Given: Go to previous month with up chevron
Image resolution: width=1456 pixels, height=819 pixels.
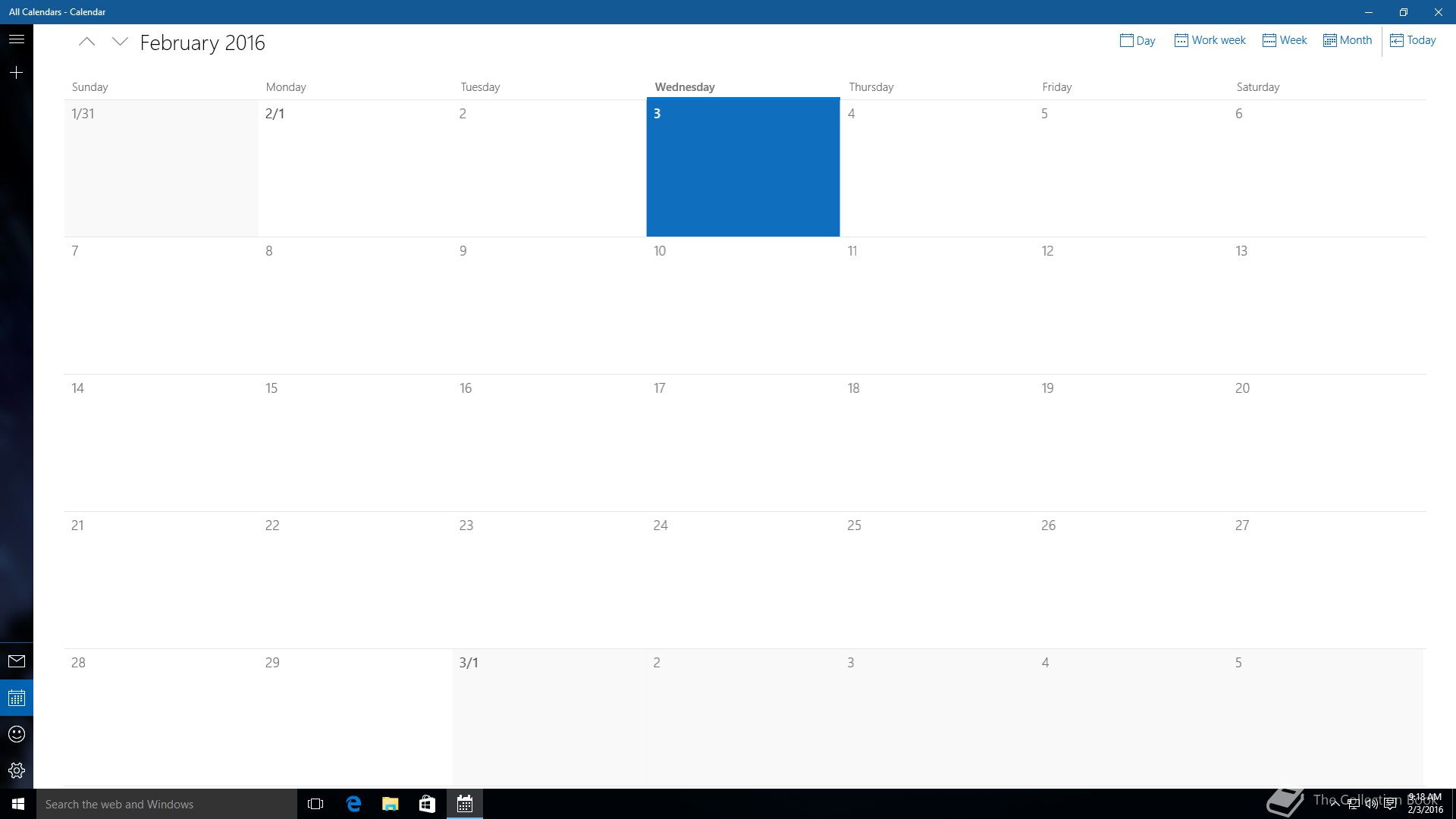Looking at the screenshot, I should [86, 42].
